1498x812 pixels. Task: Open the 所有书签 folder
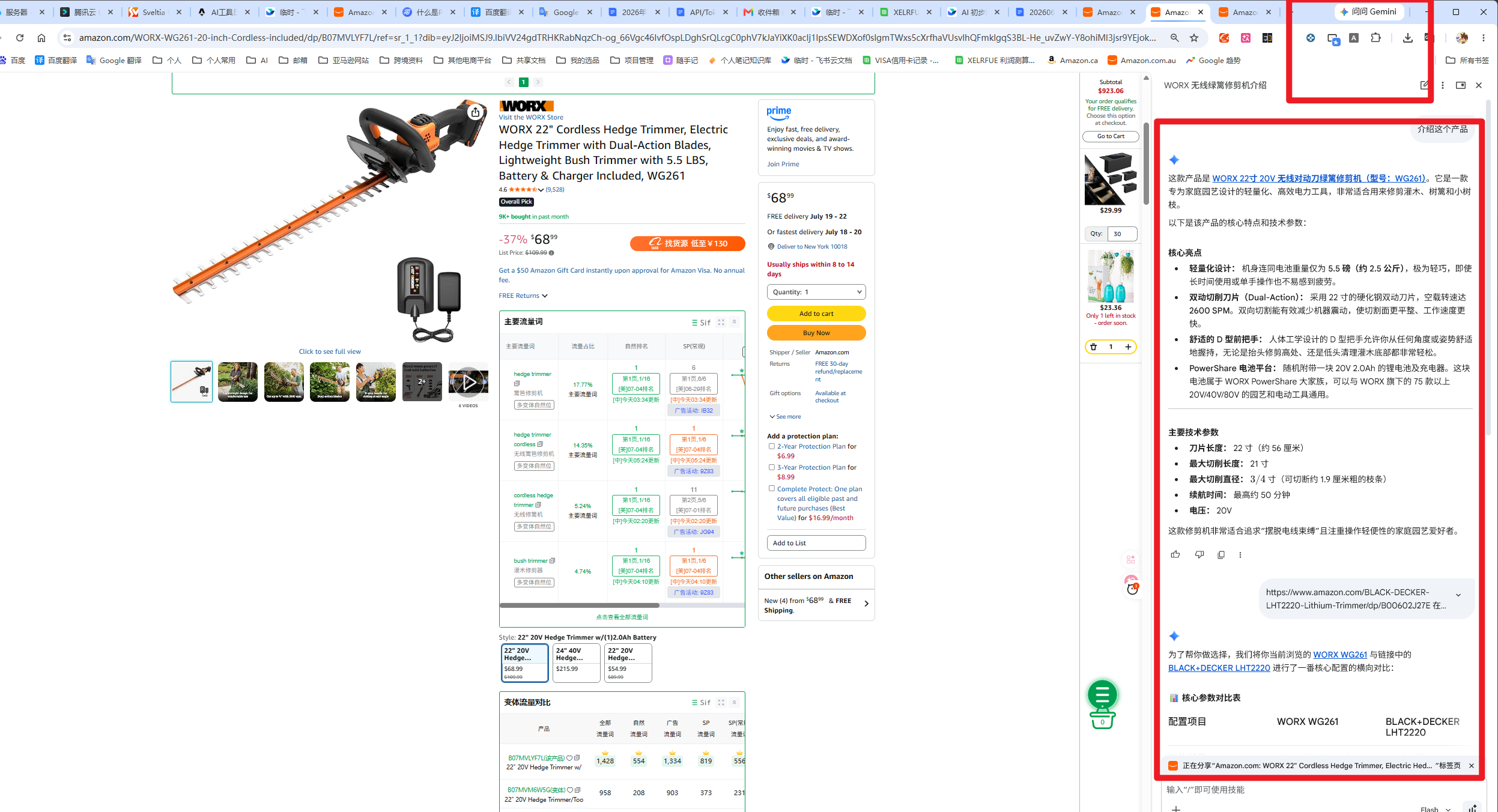pos(1467,60)
